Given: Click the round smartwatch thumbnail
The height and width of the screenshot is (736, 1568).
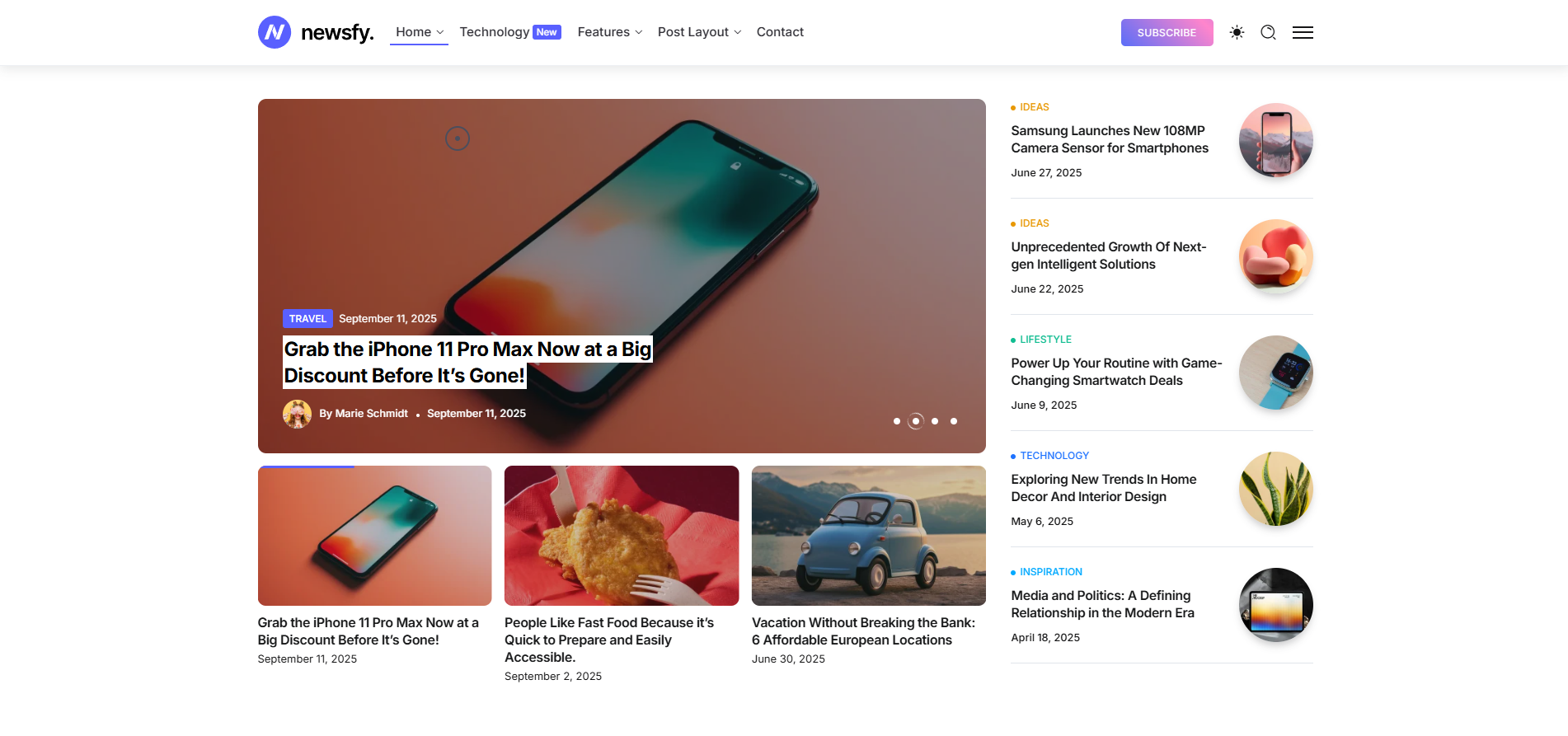Looking at the screenshot, I should (x=1276, y=373).
